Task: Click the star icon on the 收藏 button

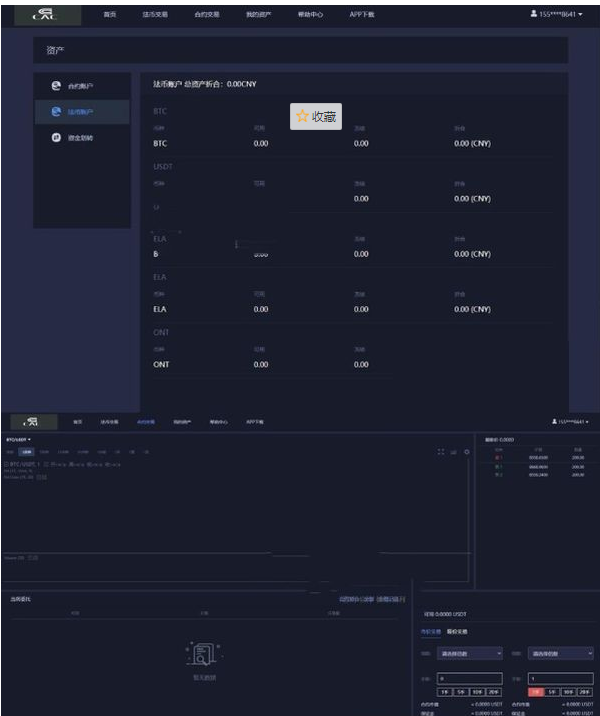Action: [x=302, y=116]
